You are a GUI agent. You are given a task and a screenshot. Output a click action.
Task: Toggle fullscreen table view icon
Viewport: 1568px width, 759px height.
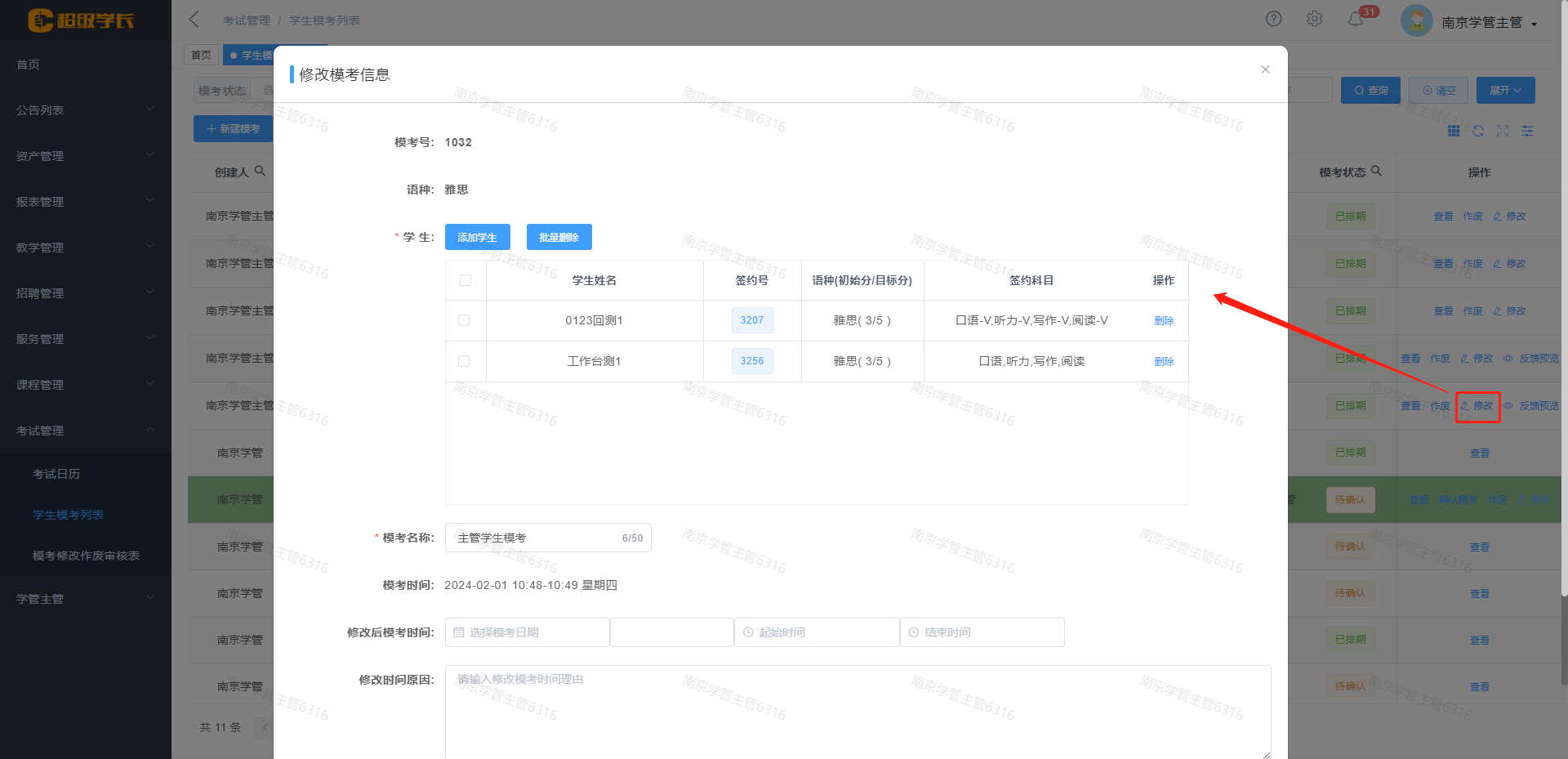click(x=1503, y=131)
